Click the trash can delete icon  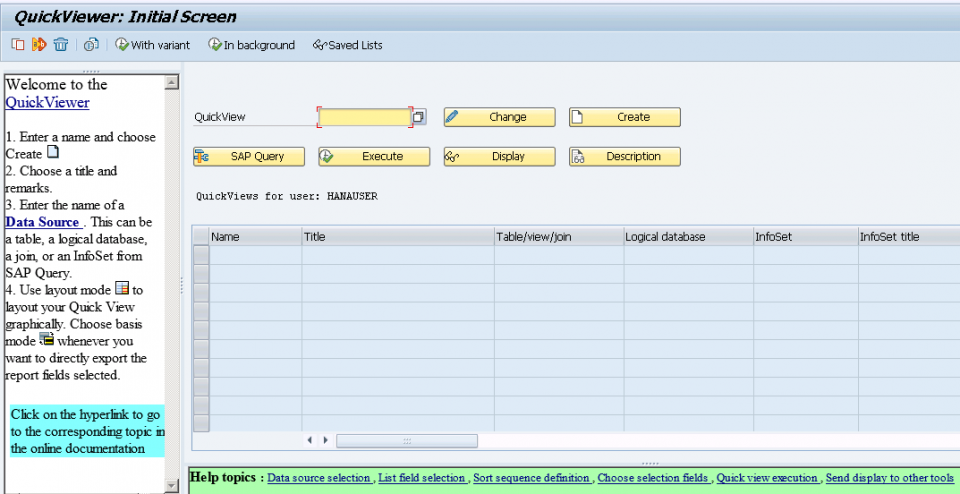[x=61, y=44]
